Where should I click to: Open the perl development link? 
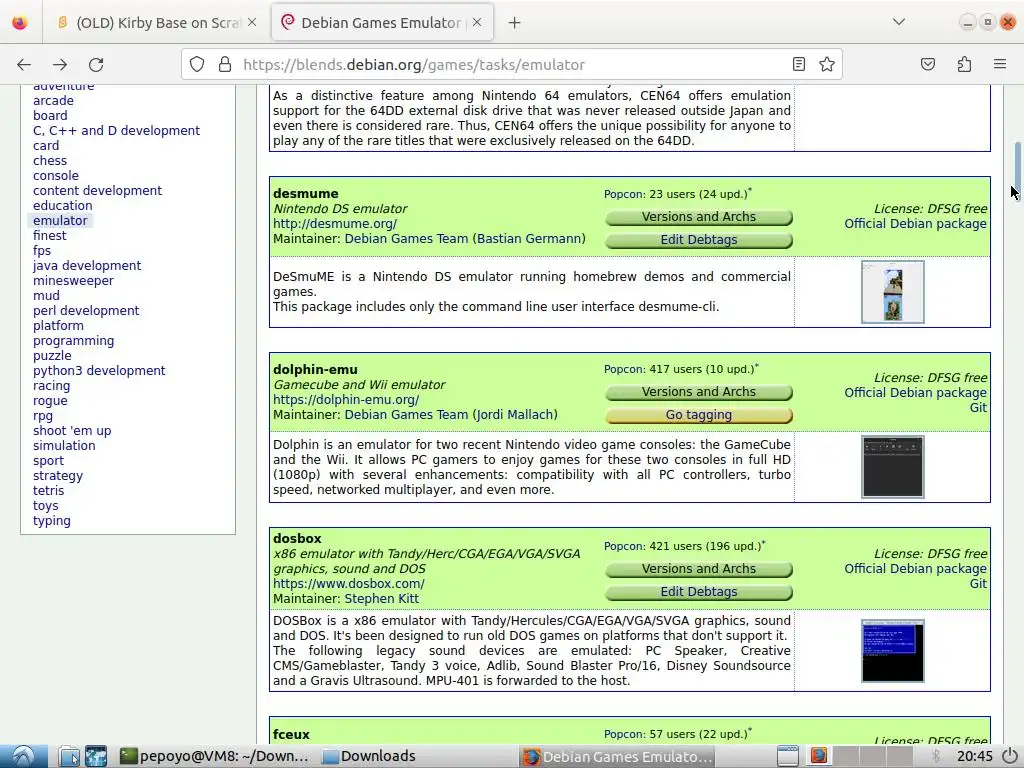click(x=86, y=311)
